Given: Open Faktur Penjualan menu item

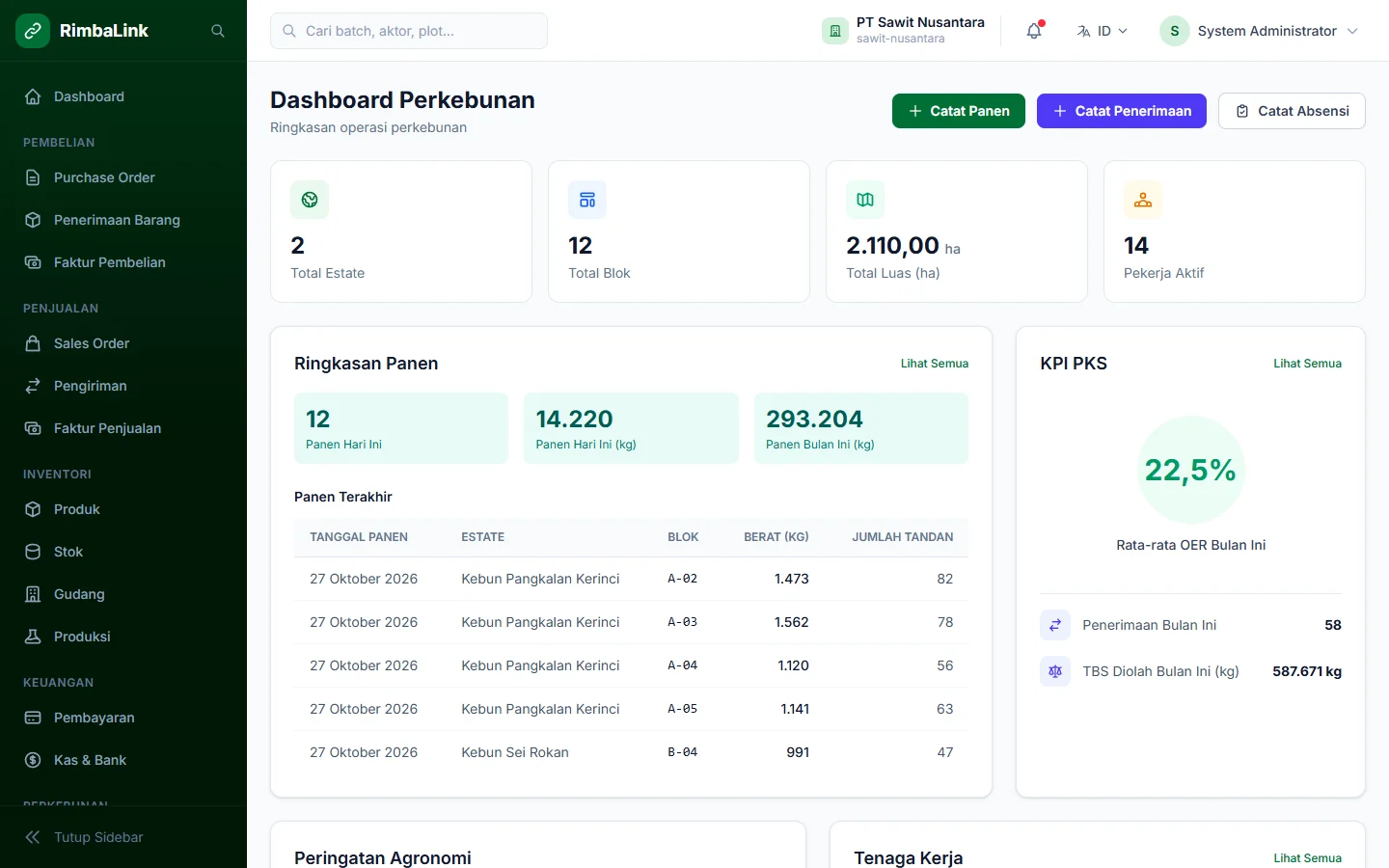Looking at the screenshot, I should (123, 428).
